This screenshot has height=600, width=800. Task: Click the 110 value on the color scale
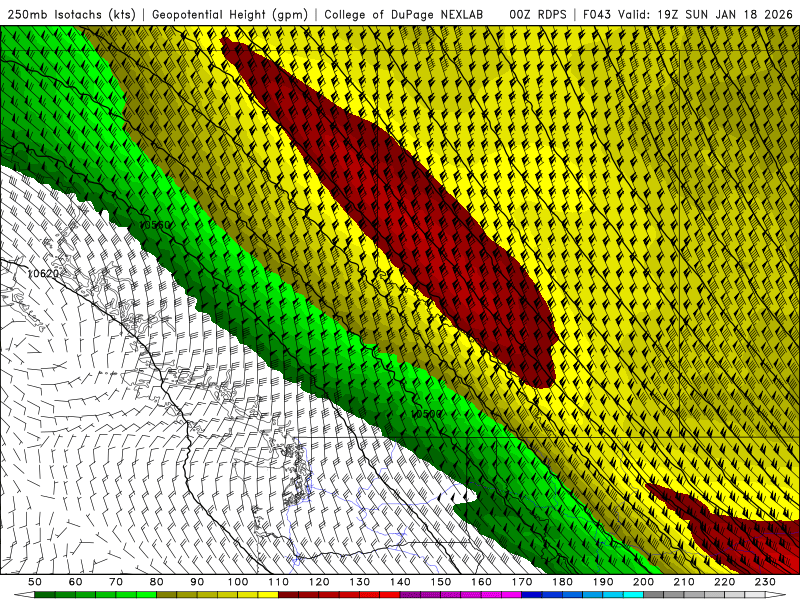click(x=279, y=582)
